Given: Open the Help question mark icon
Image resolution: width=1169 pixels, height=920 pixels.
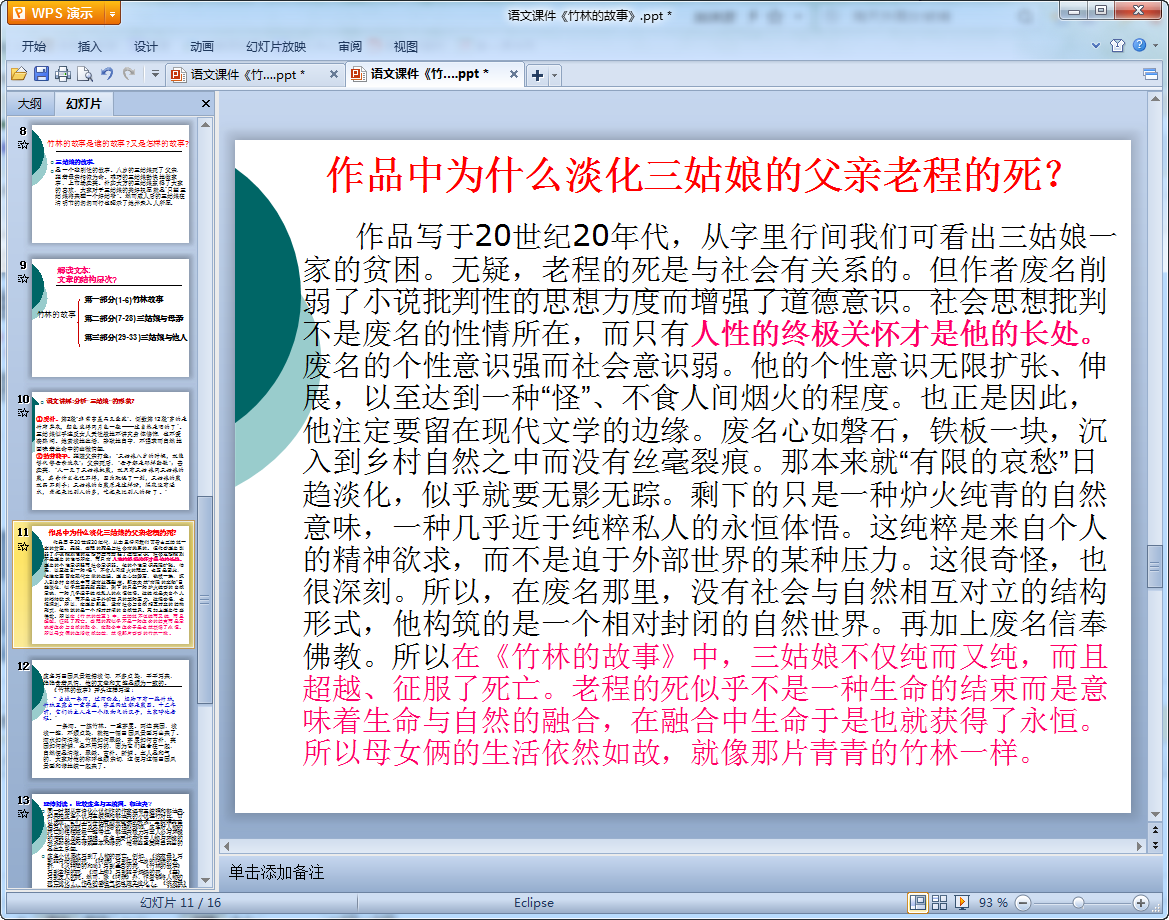Looking at the screenshot, I should click(1139, 45).
